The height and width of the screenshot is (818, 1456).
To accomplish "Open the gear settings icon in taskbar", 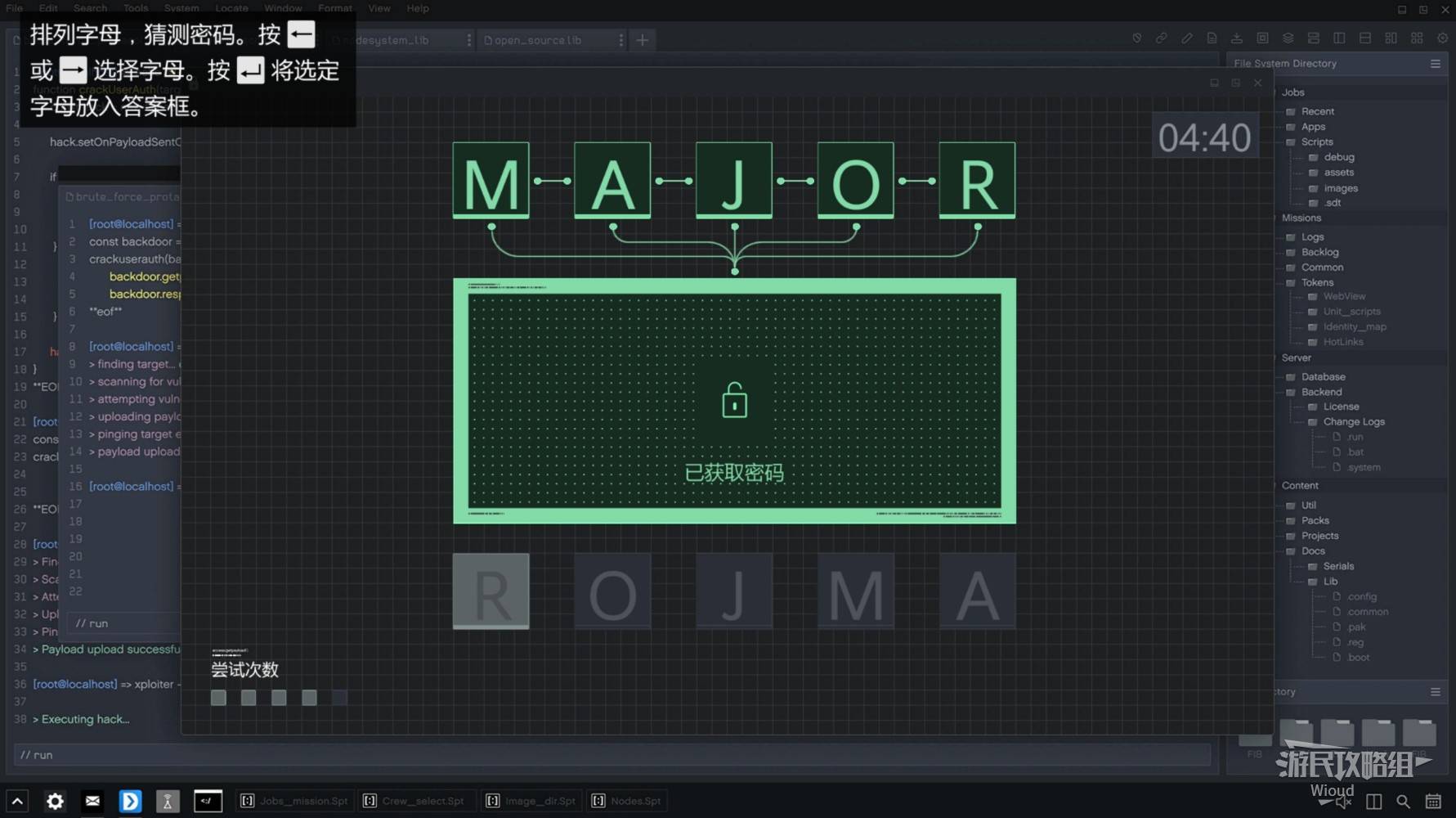I will (55, 801).
